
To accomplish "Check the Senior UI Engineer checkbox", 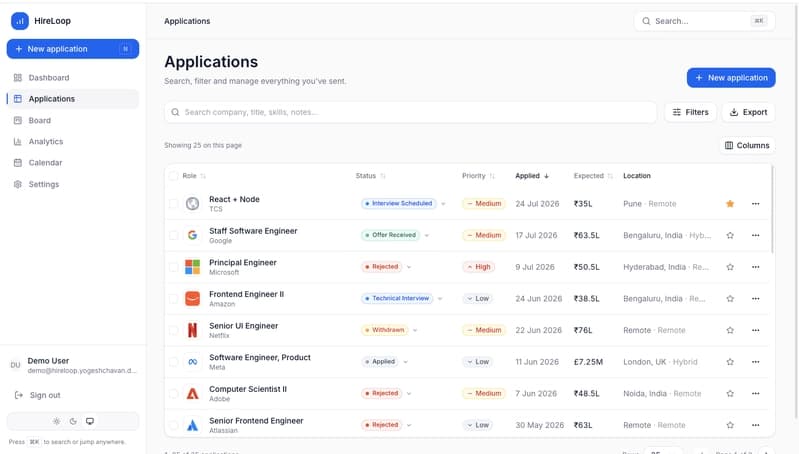I will (x=173, y=330).
